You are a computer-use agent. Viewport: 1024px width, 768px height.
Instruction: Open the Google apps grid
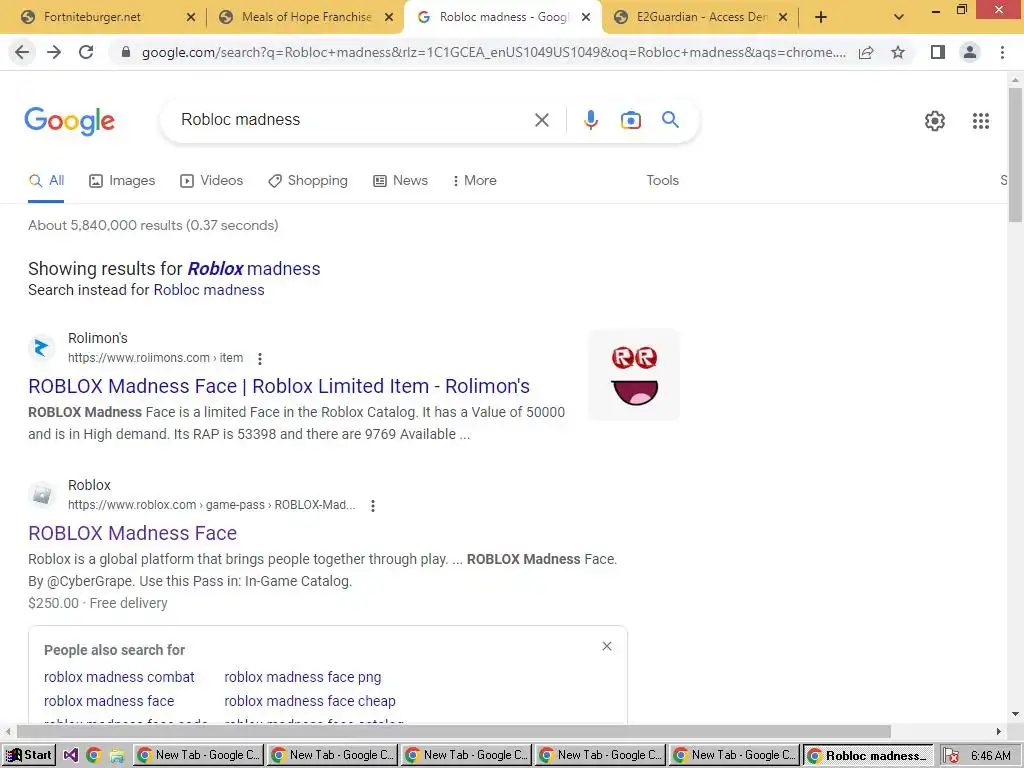[x=980, y=121]
